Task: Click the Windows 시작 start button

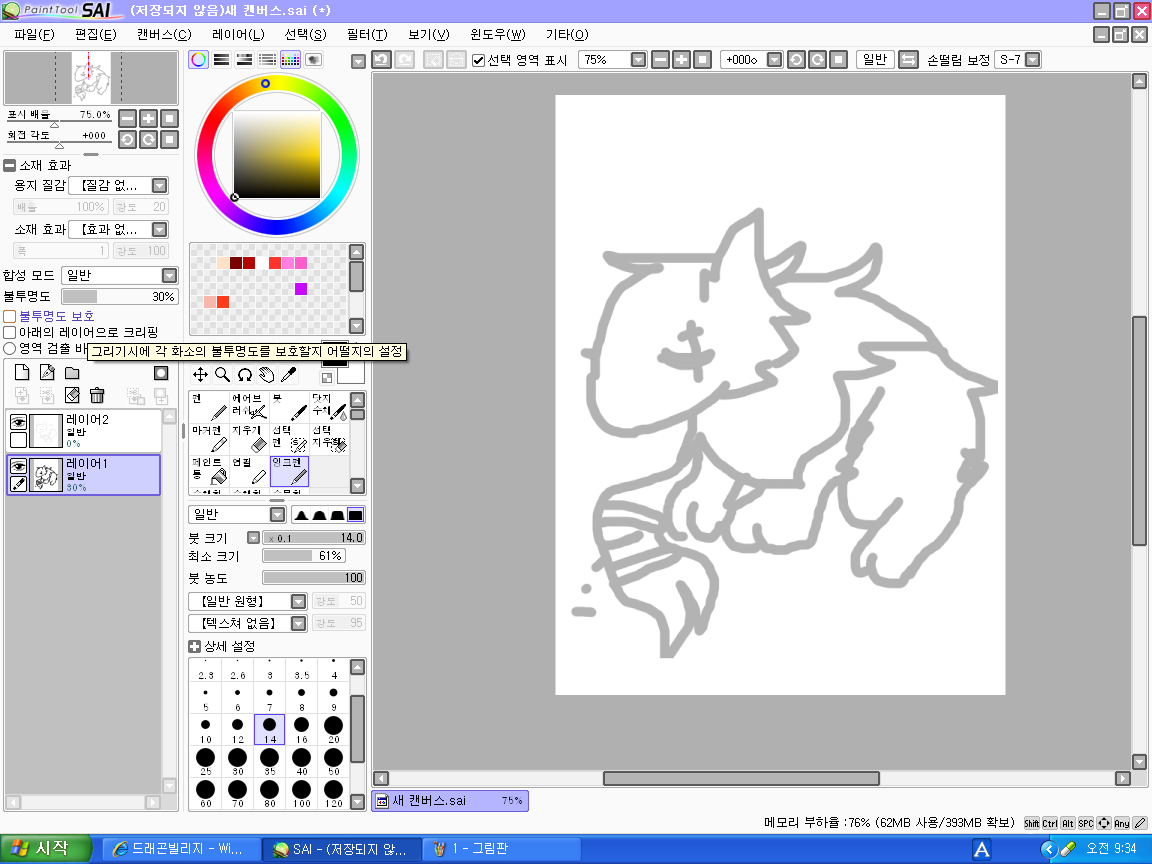Action: [40, 849]
